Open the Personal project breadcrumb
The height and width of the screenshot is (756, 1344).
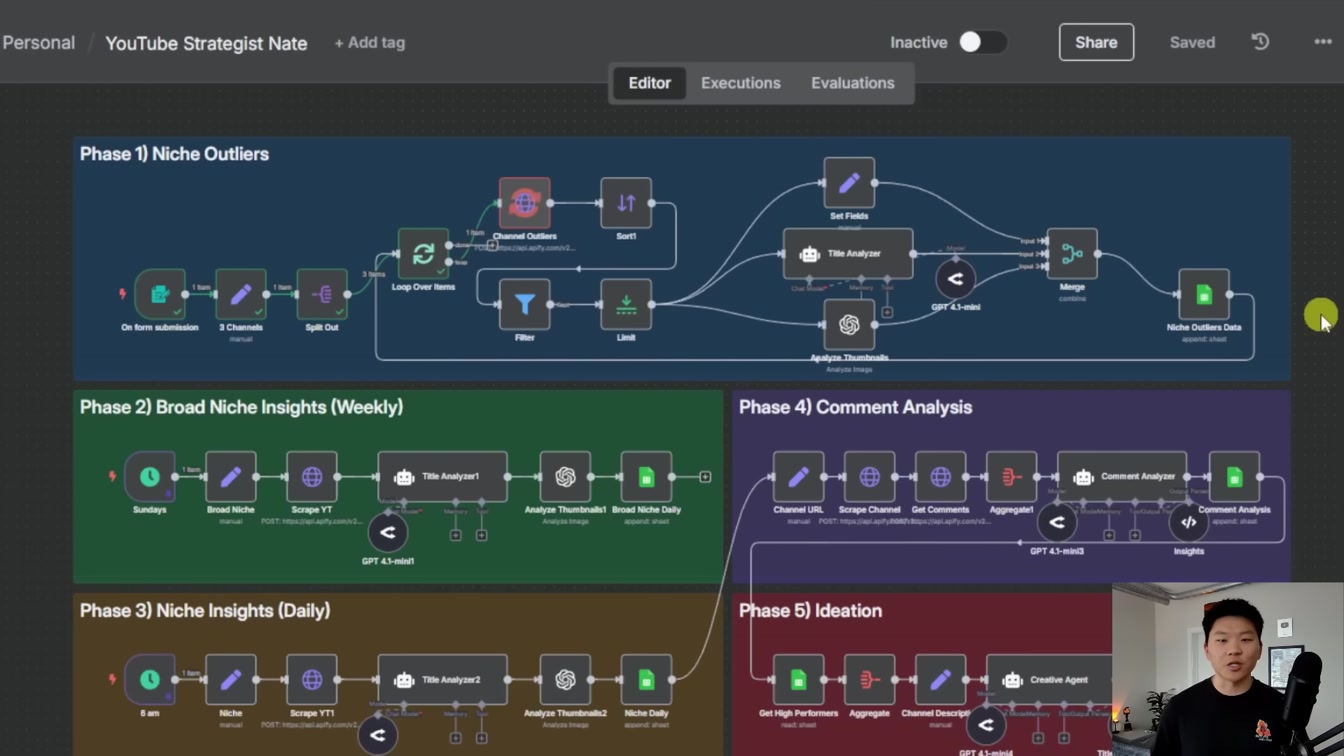pos(38,43)
